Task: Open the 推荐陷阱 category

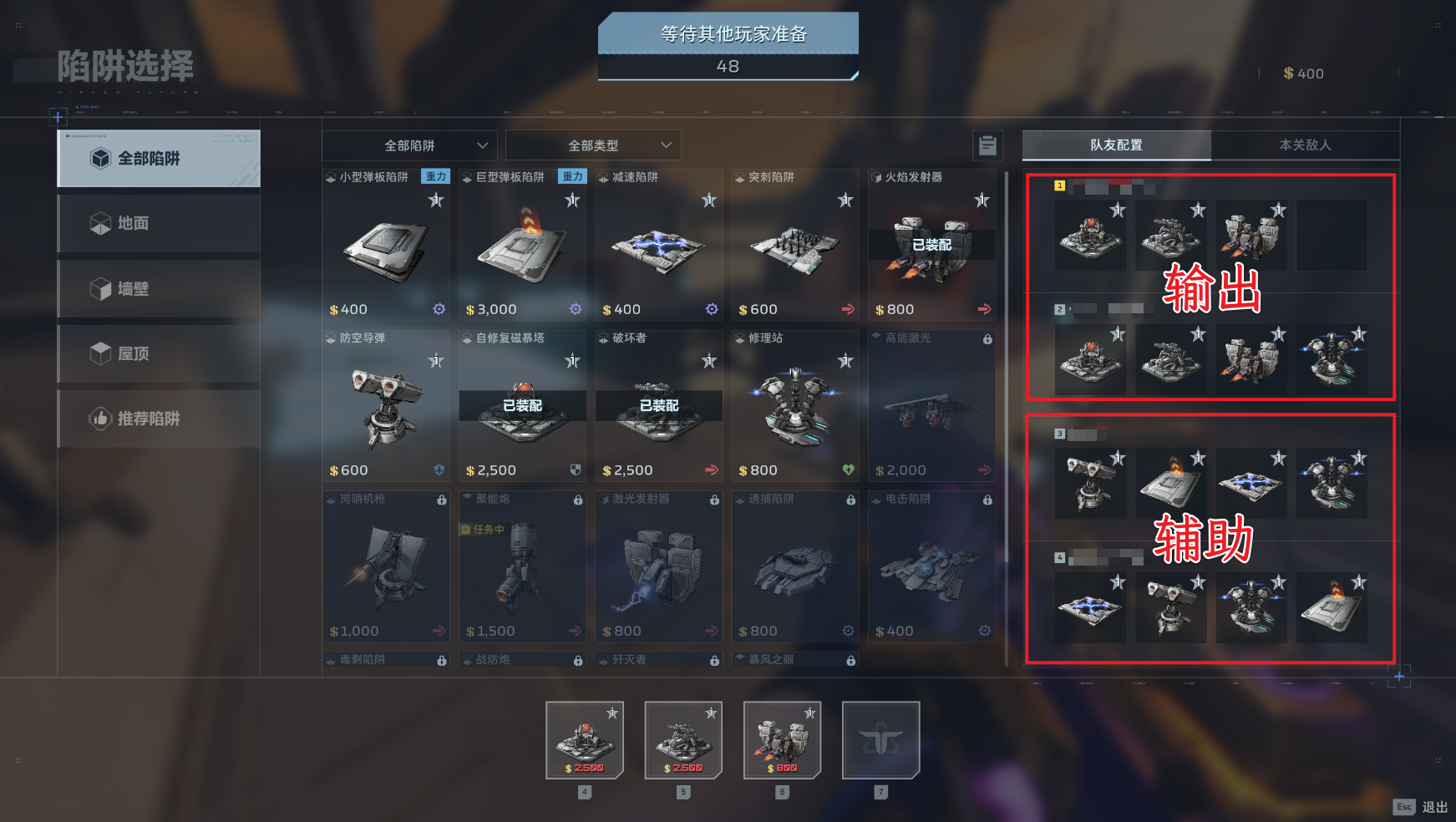Action: [x=159, y=419]
